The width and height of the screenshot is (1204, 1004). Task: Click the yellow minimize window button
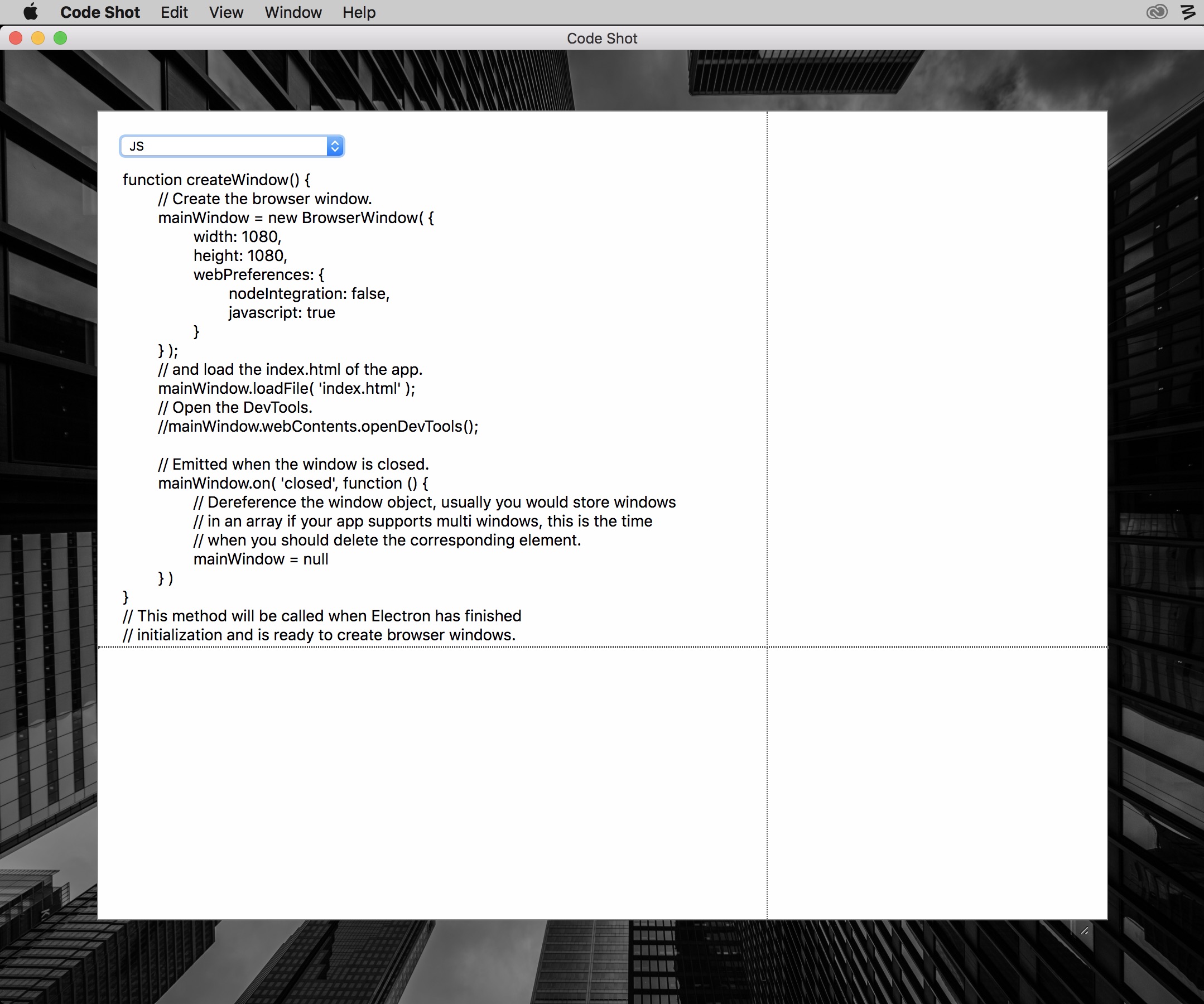click(38, 38)
